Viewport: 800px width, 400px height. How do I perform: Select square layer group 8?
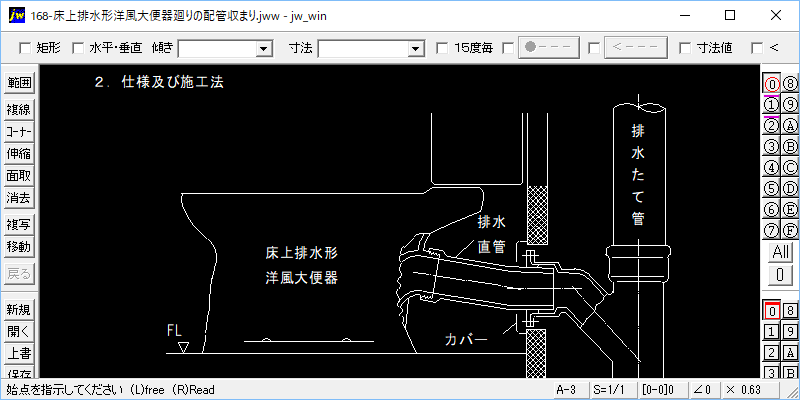(x=790, y=310)
